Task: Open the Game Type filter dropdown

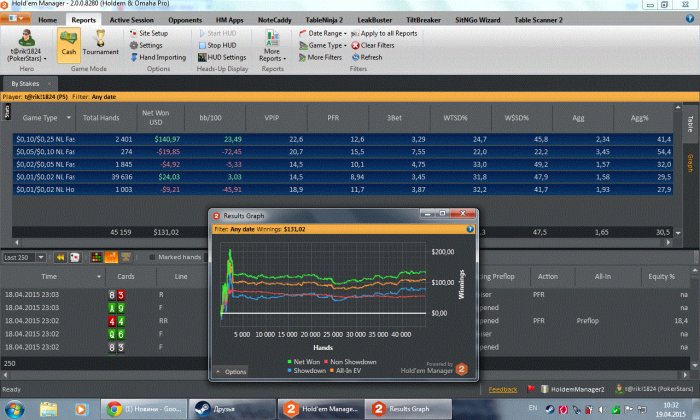Action: pyautogui.click(x=322, y=46)
